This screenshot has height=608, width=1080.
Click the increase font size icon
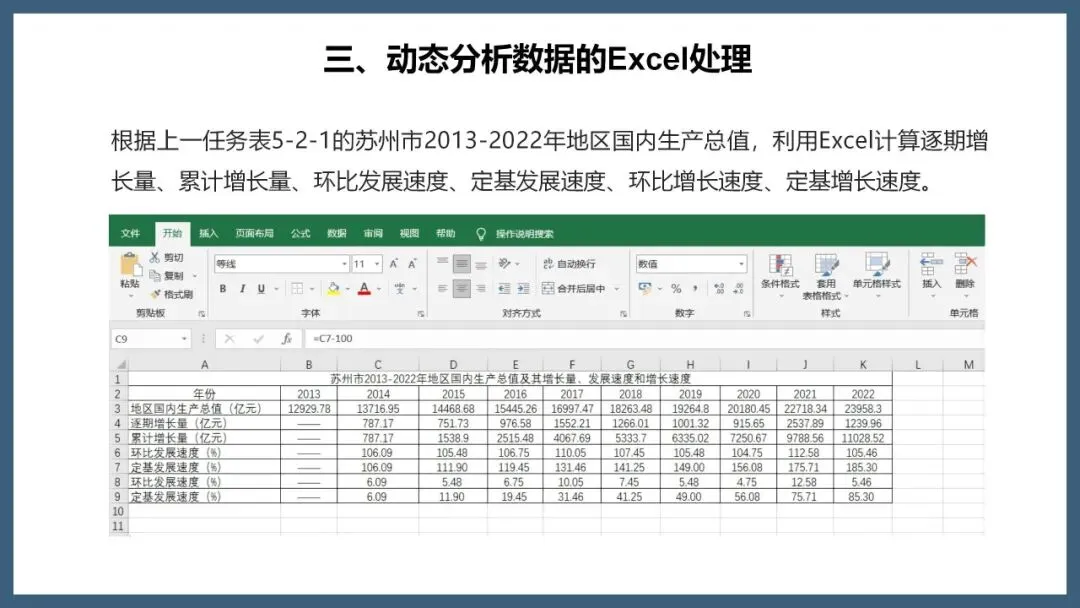[393, 264]
